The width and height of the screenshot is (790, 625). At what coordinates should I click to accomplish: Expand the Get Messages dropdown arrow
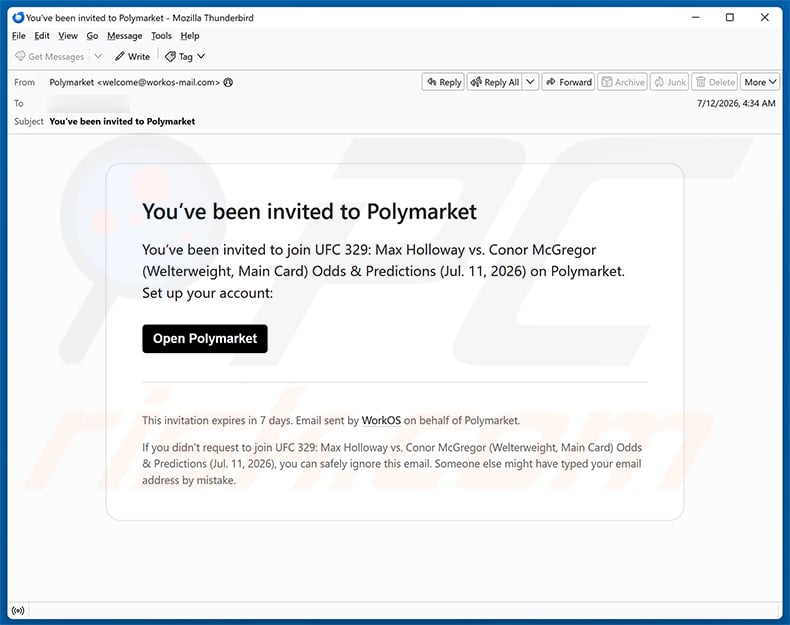point(98,56)
